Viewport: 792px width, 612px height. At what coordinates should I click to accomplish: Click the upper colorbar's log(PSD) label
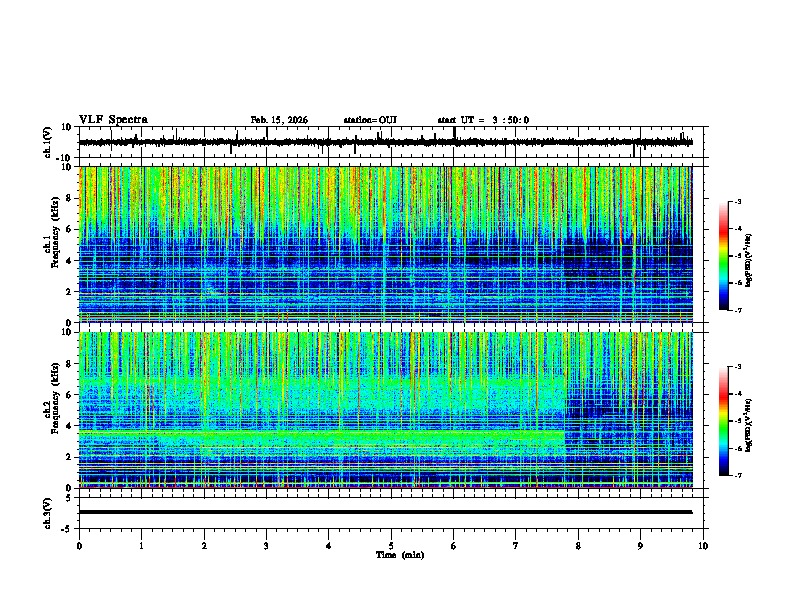coord(749,260)
